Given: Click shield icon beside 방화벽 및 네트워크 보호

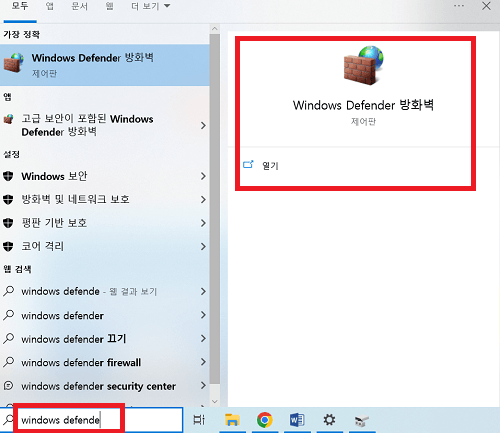Looking at the screenshot, I should pyautogui.click(x=8, y=199).
